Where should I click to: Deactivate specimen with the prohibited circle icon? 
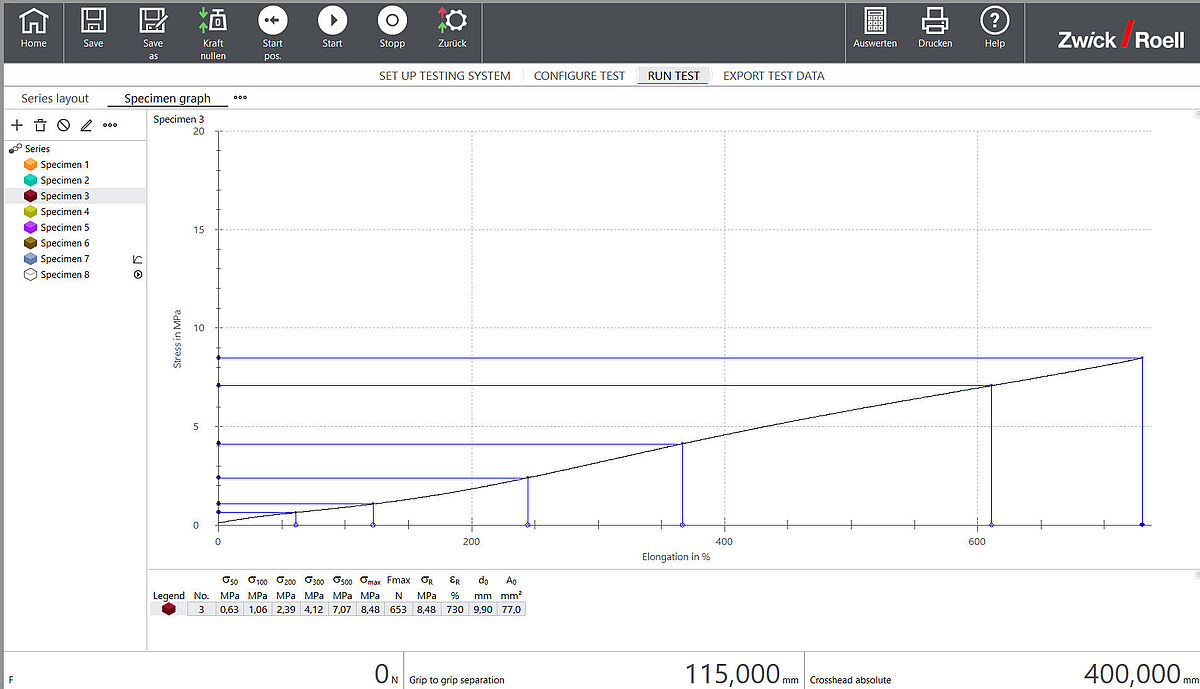click(63, 125)
